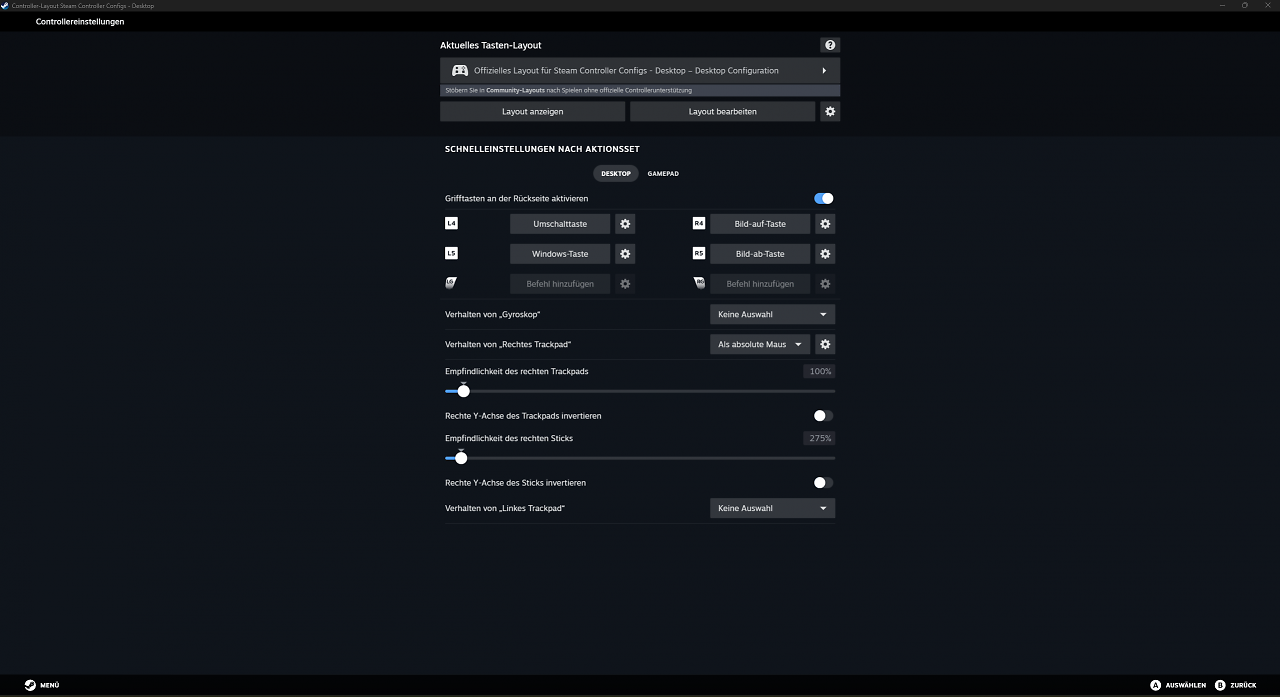1280x697 pixels.
Task: Open the Gyroskop behavior dropdown
Action: tap(772, 314)
